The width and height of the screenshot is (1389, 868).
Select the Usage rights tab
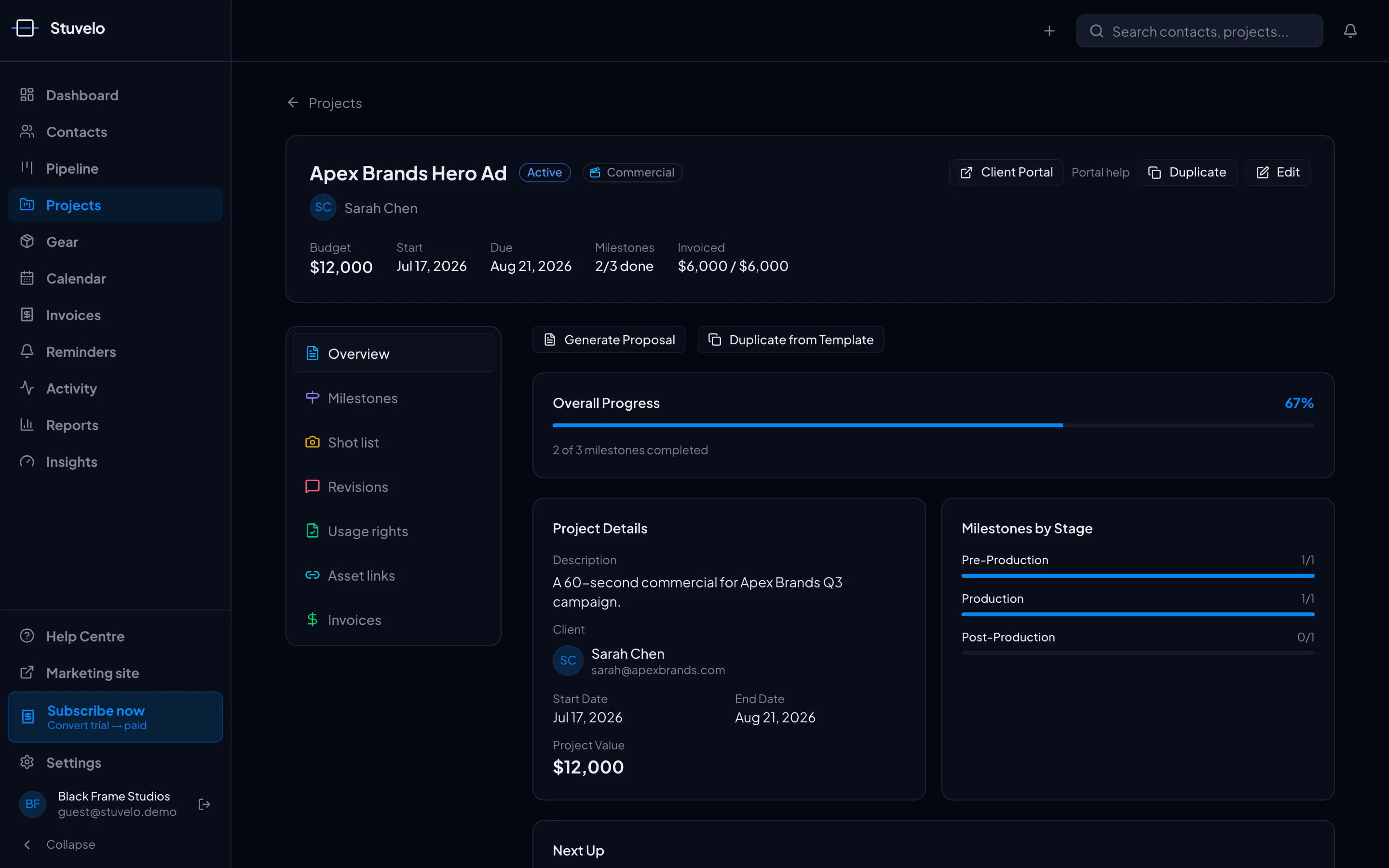click(393, 531)
